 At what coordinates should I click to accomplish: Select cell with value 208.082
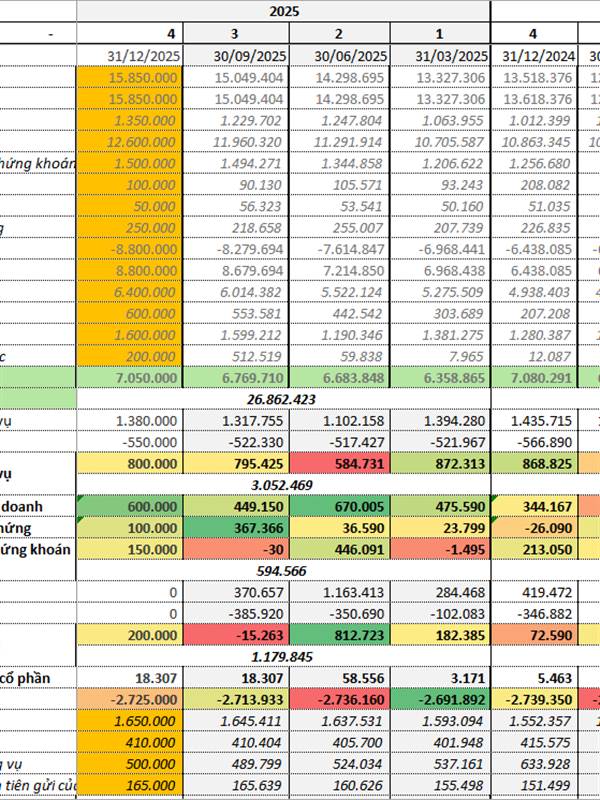(534, 184)
